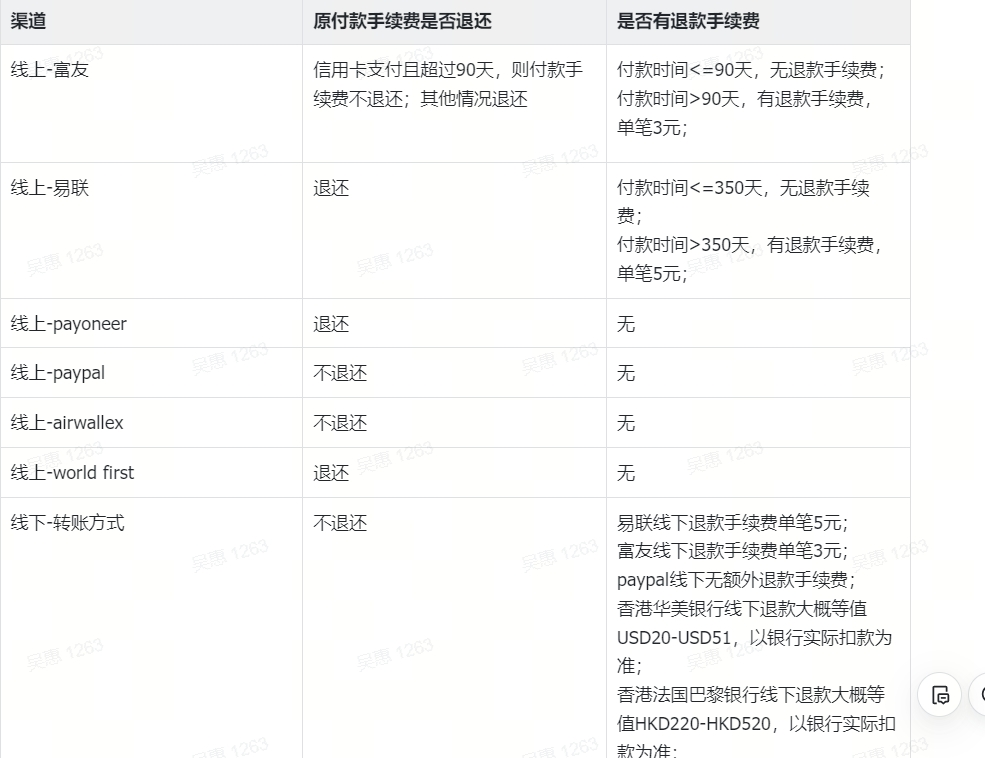
Task: Click '无' in the 线上-payoneer row
Action: pyautogui.click(x=626, y=324)
